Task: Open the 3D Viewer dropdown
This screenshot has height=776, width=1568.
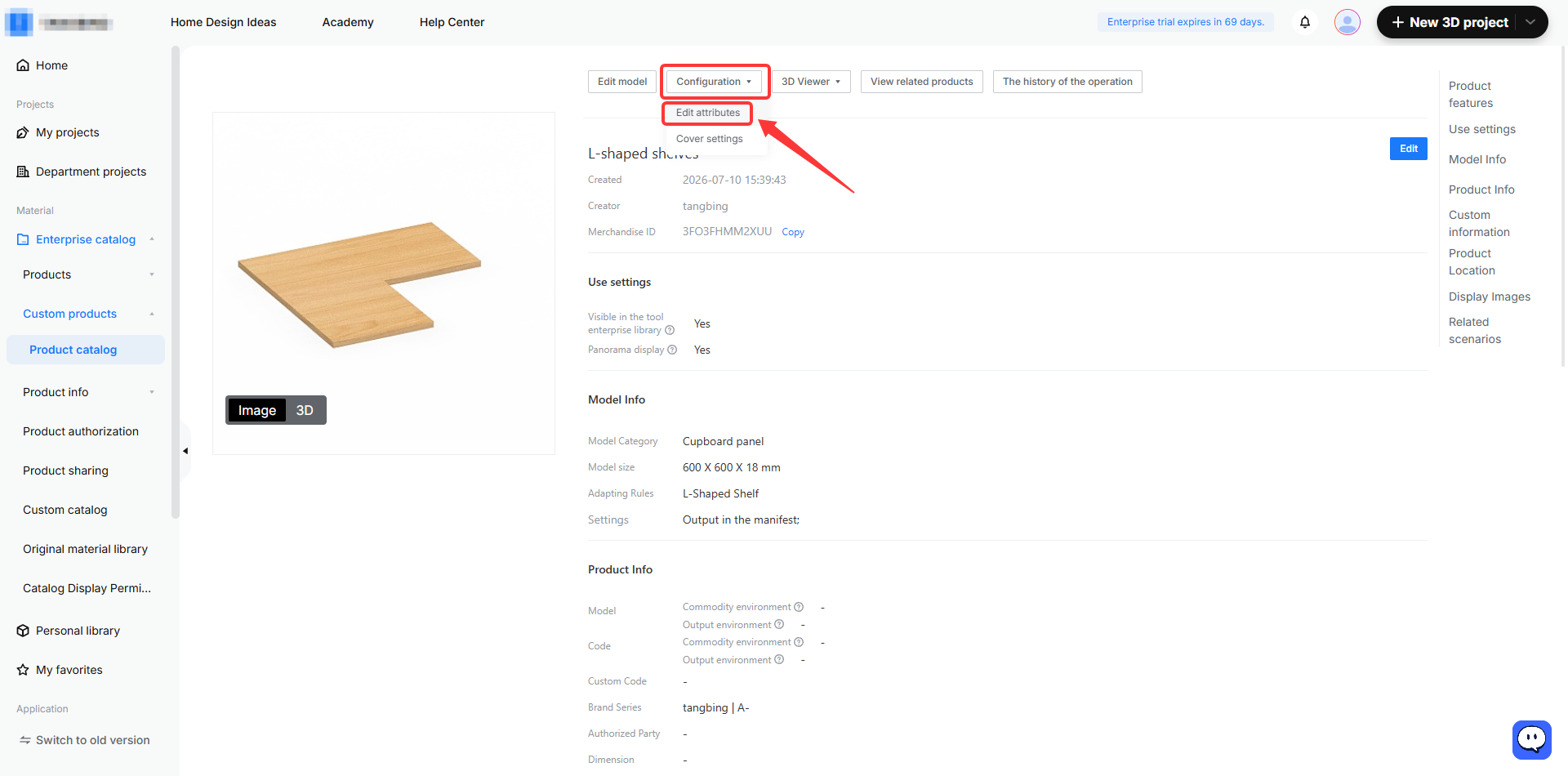Action: 811,82
